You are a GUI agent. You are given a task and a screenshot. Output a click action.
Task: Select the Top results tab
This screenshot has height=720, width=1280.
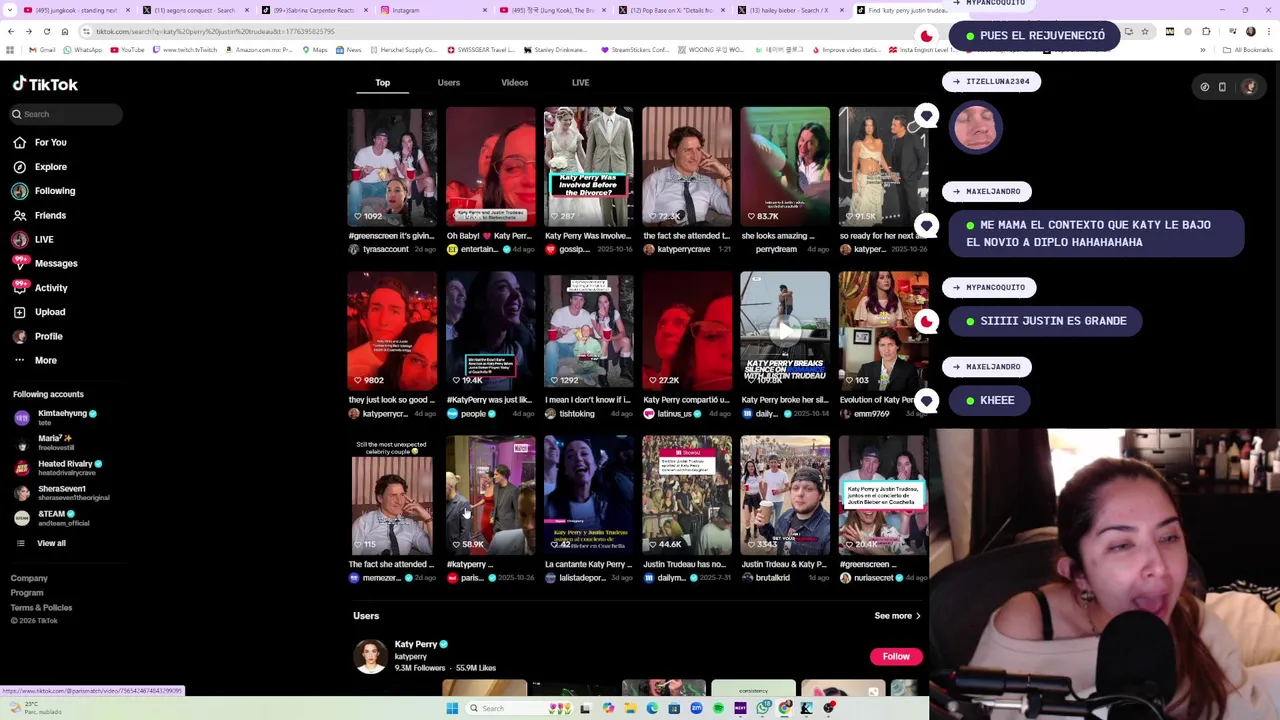[383, 82]
